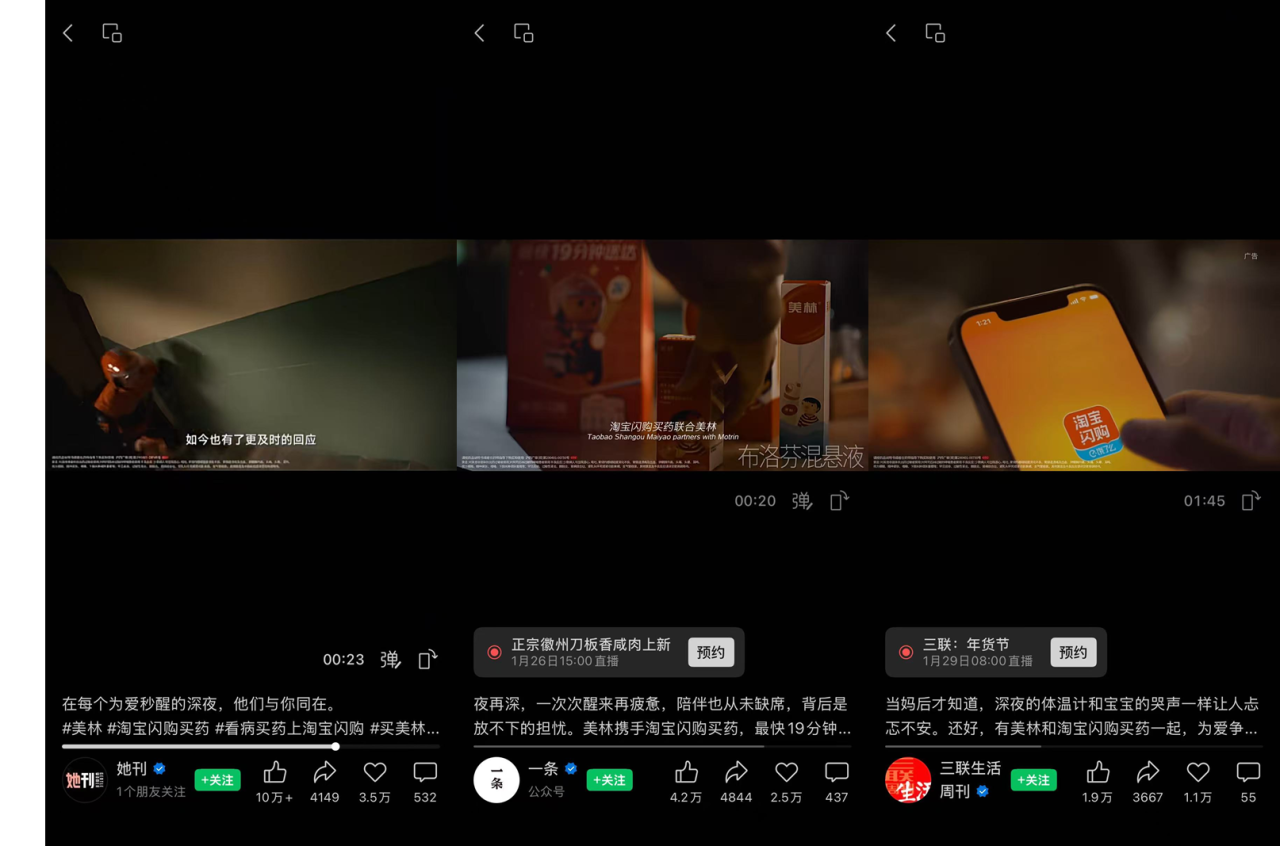Follow 一条 via the +关注 button
1280x846 pixels.
(x=609, y=779)
